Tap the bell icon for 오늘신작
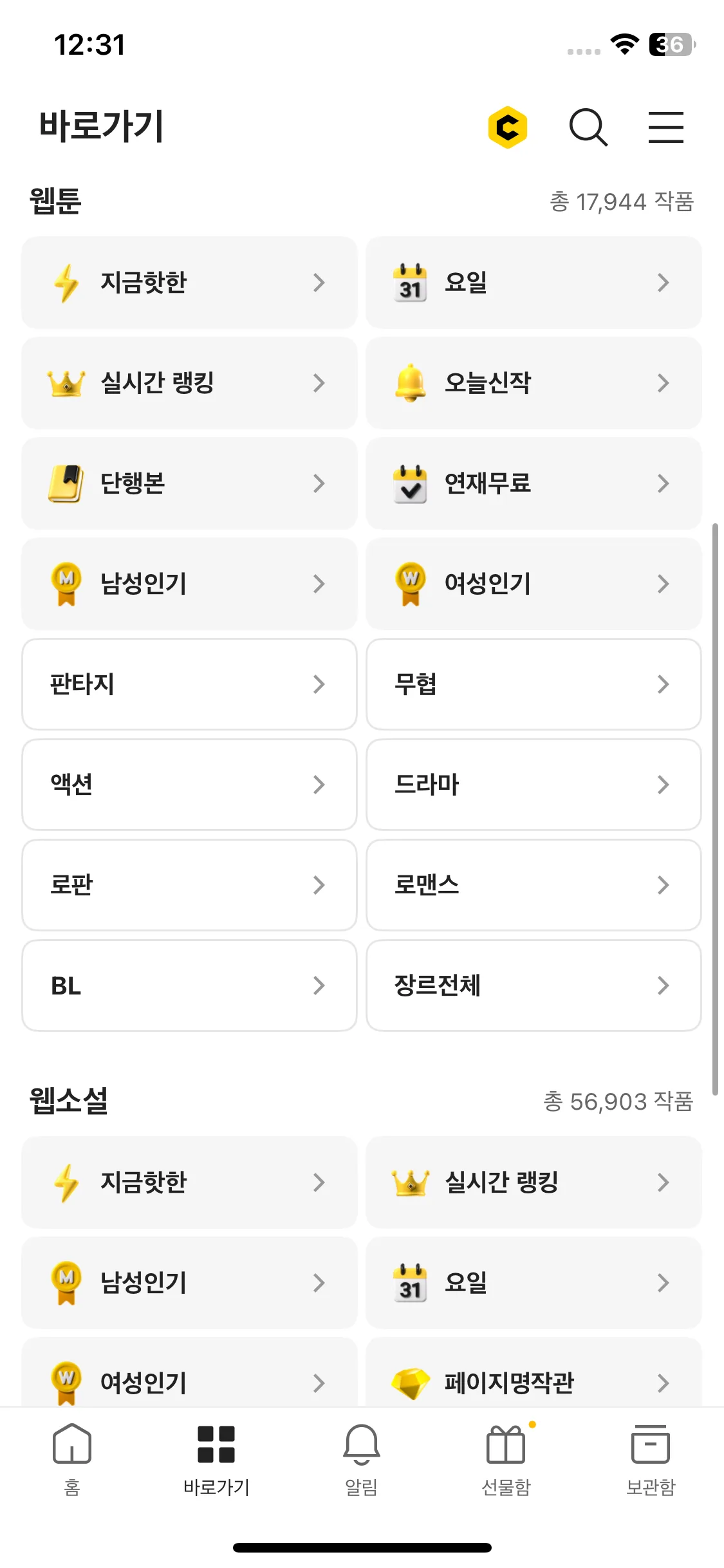 pos(411,382)
